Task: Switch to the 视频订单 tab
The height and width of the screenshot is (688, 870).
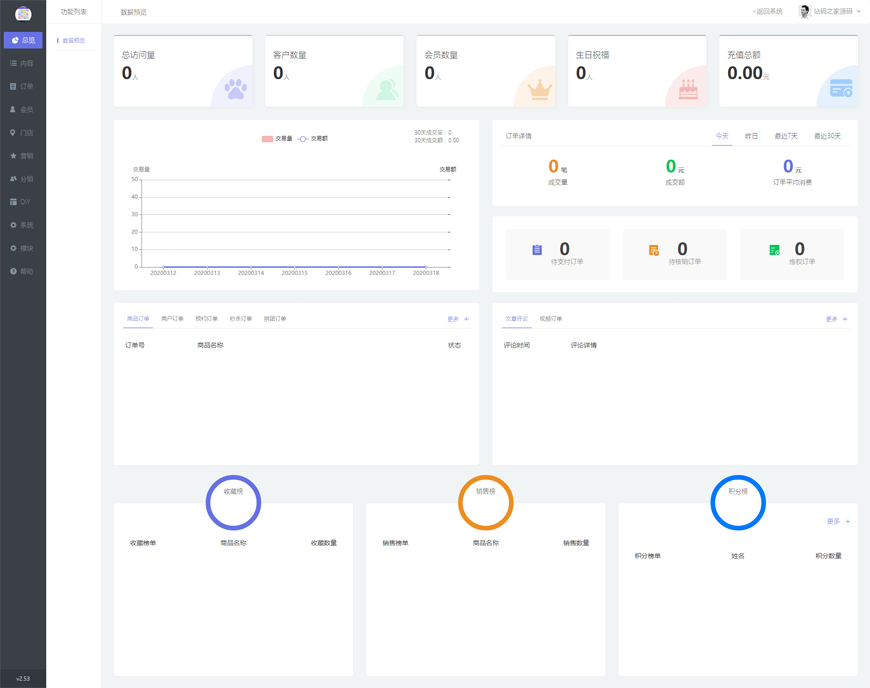Action: point(551,317)
